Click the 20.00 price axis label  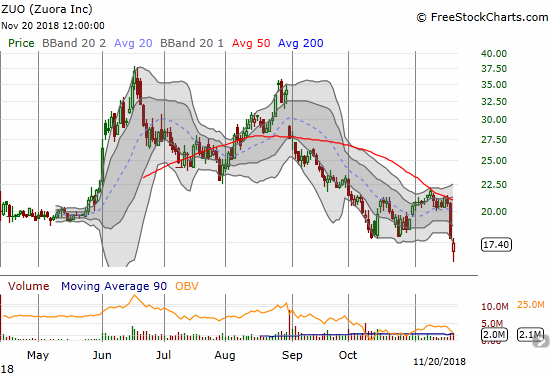point(494,212)
